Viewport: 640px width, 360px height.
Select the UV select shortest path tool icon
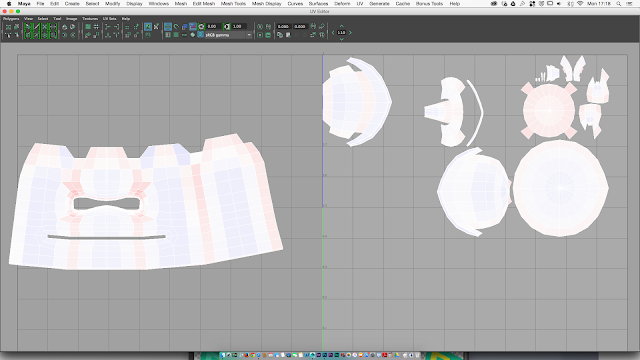point(17,35)
